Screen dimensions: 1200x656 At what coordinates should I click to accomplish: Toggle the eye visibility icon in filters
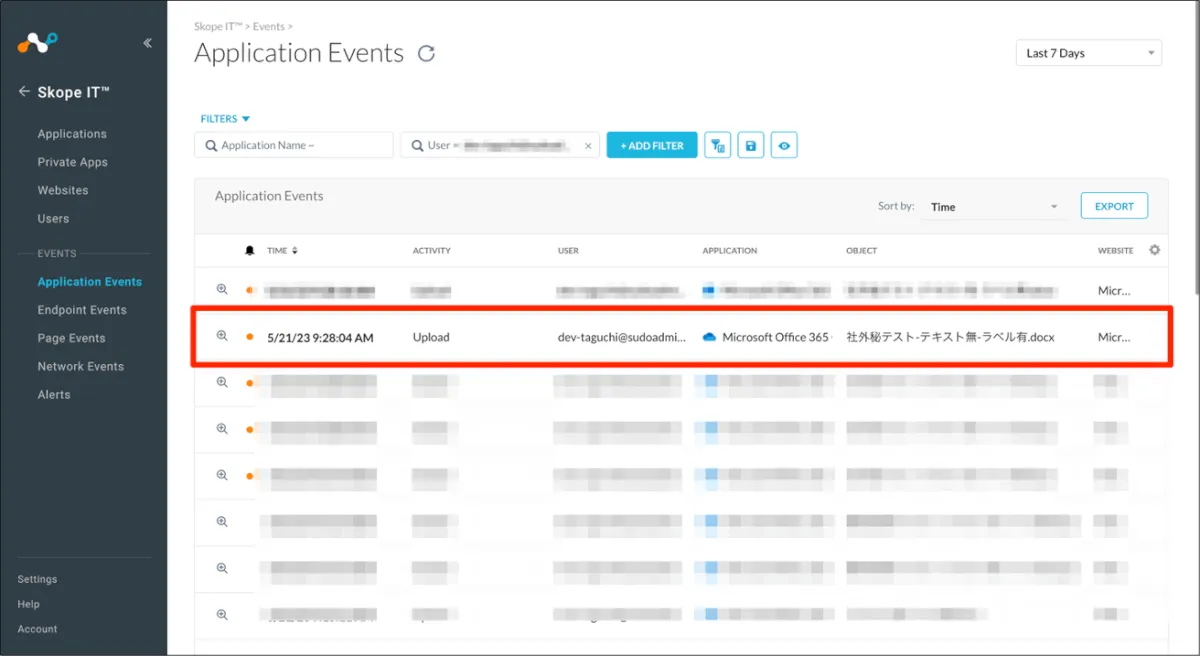[784, 146]
